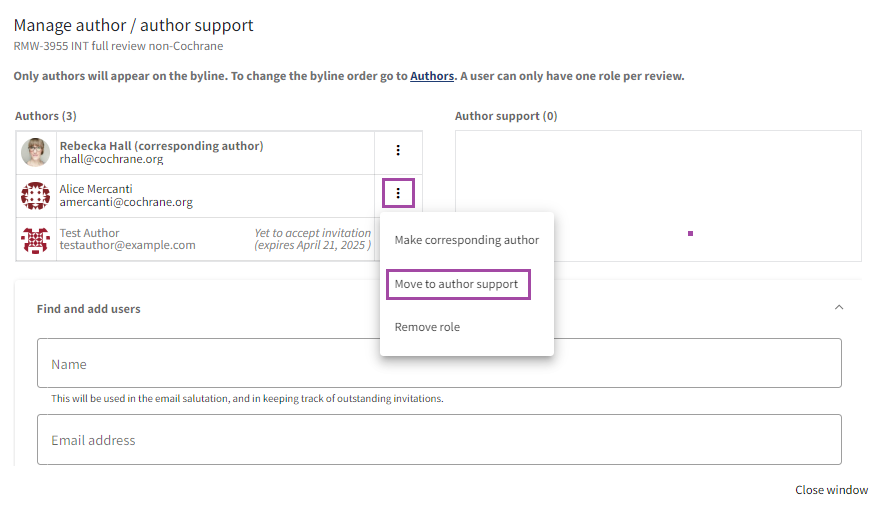Click the Close window button
Screen dimensions: 896x522
click(831, 490)
